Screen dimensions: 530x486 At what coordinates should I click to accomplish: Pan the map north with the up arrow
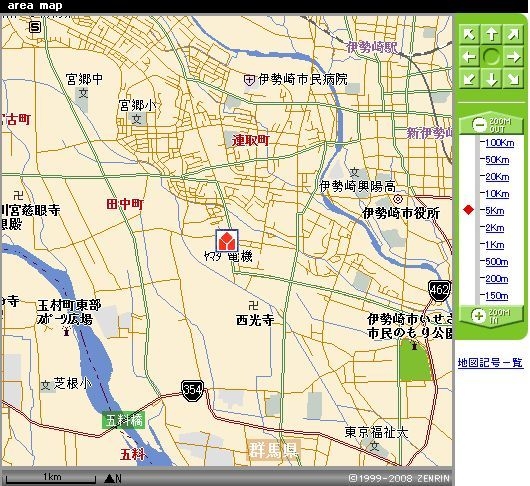click(491, 35)
